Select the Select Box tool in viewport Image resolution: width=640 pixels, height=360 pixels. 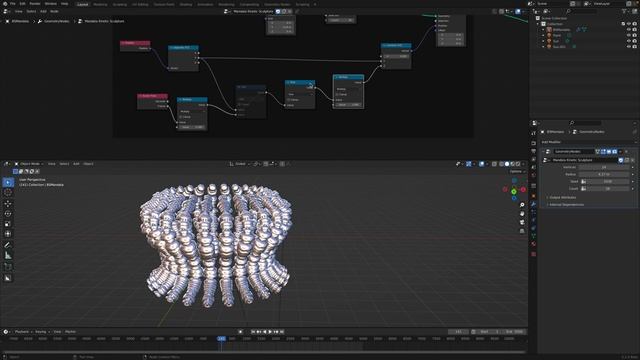tap(8, 182)
